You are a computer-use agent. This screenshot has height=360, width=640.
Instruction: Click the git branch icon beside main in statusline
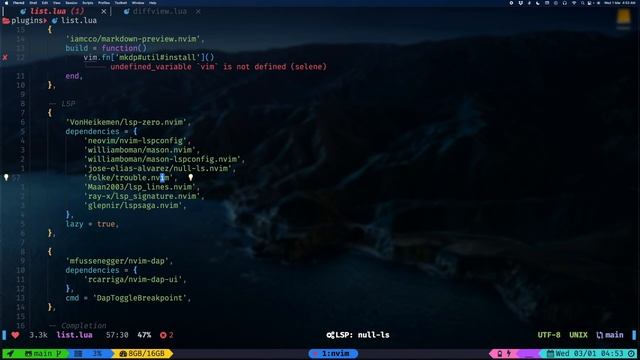(600, 335)
